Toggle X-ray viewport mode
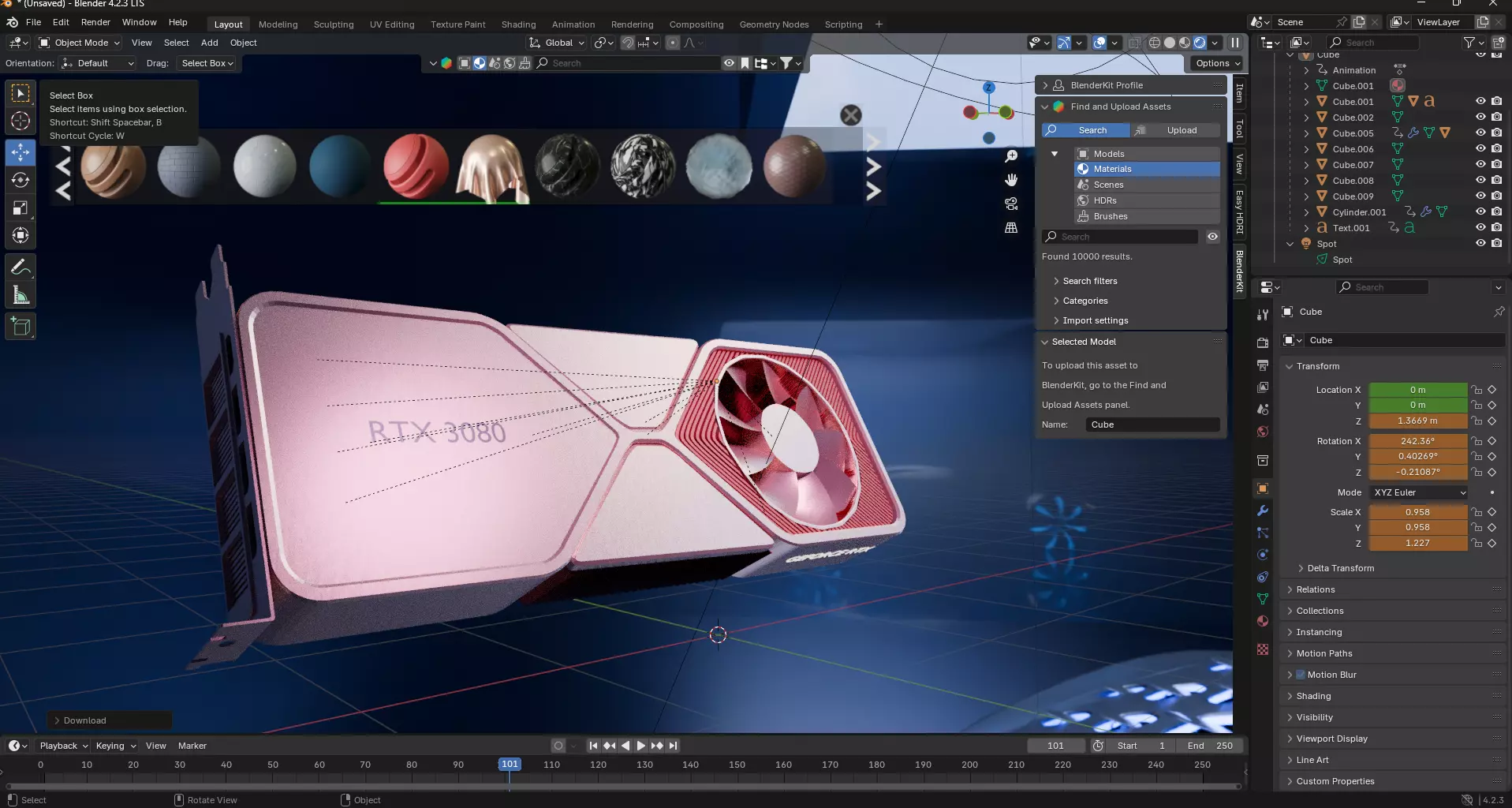This screenshot has width=1512, height=808. 1134,43
